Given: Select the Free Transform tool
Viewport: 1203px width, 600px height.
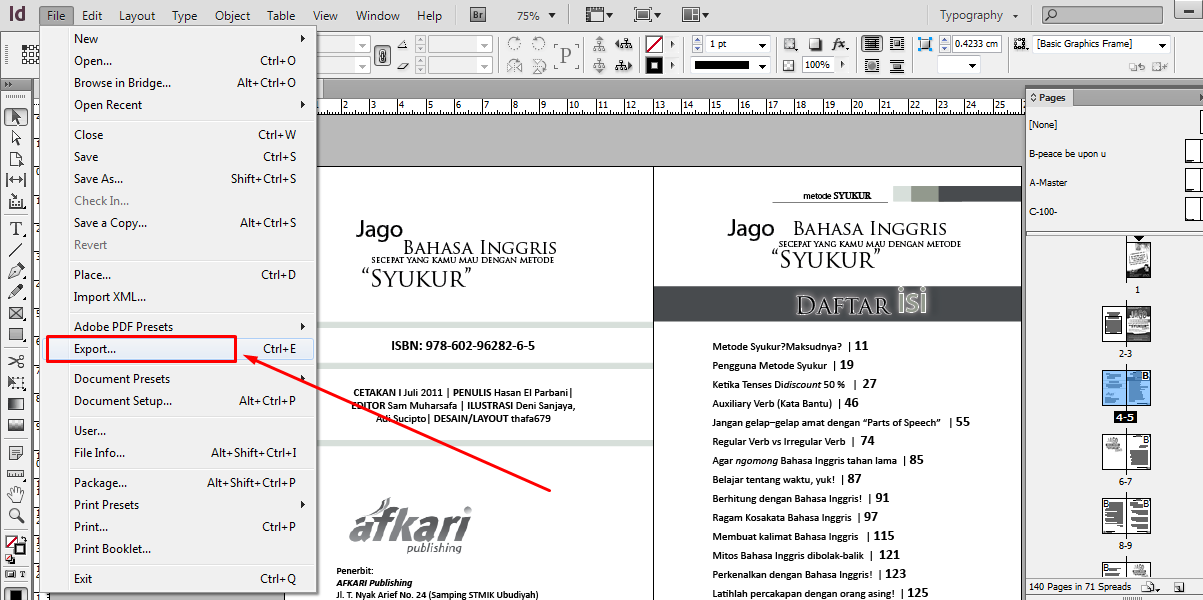Looking at the screenshot, I should point(16,383).
